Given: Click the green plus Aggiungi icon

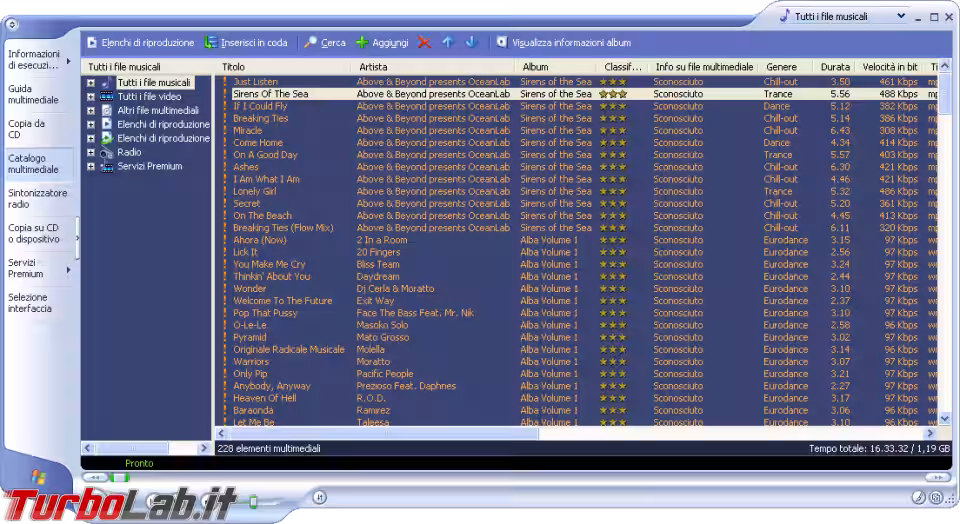Looking at the screenshot, I should coord(362,42).
